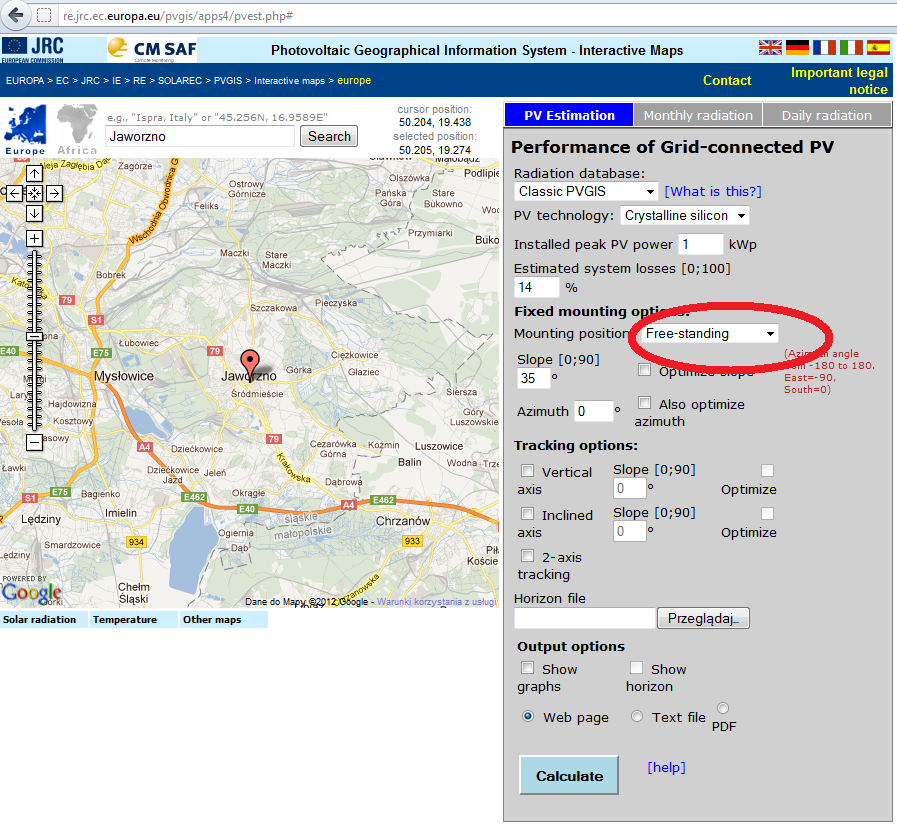Select Web page output radio button
The height and width of the screenshot is (825, 897).
coord(528,716)
